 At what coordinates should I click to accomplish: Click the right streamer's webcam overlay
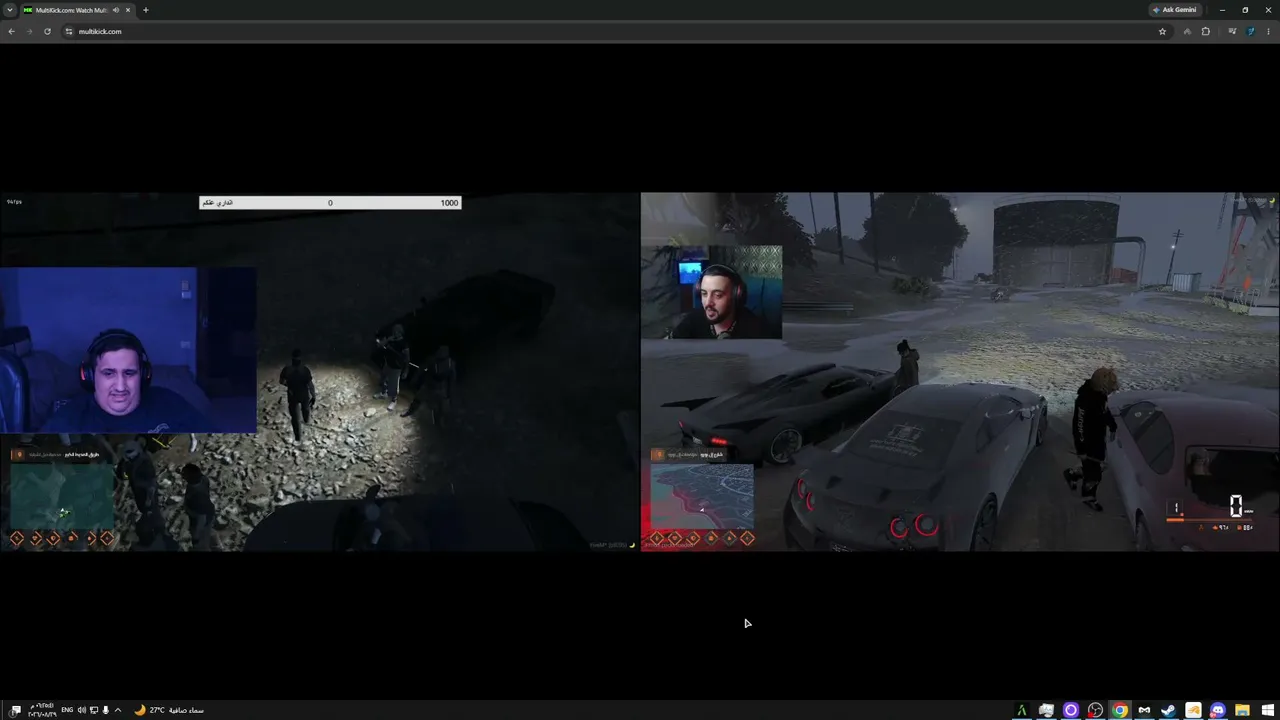tap(712, 292)
